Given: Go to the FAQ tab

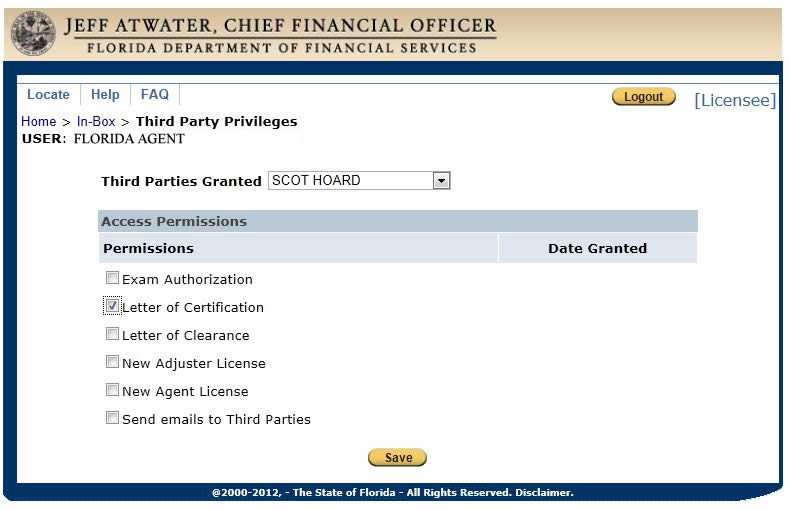Looking at the screenshot, I should click(x=155, y=94).
